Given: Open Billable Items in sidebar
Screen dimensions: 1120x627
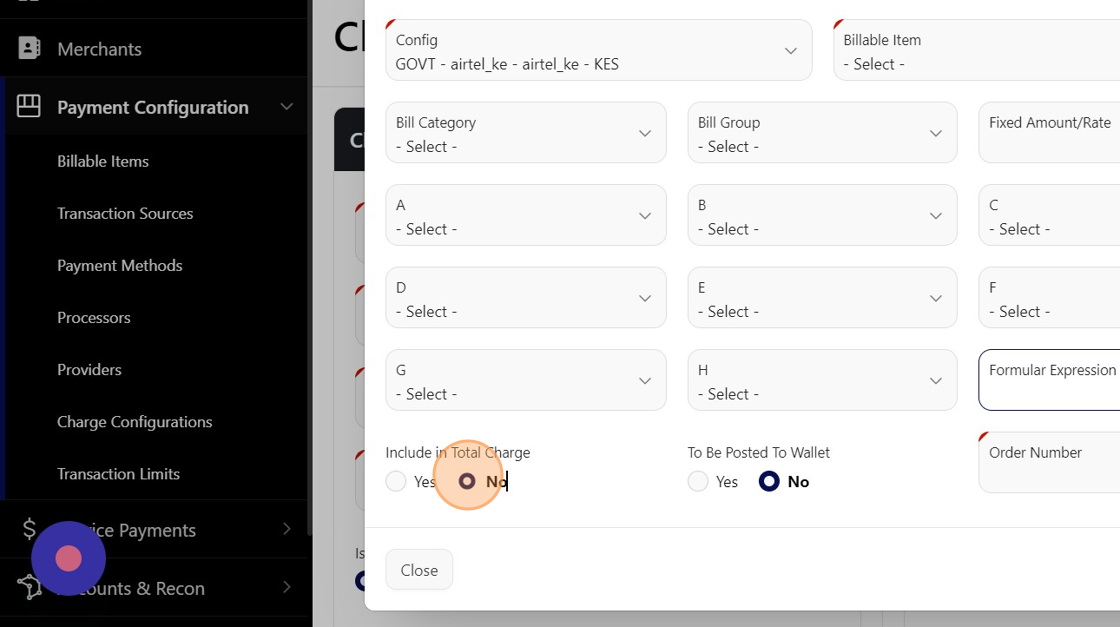Looking at the screenshot, I should 103,161.
